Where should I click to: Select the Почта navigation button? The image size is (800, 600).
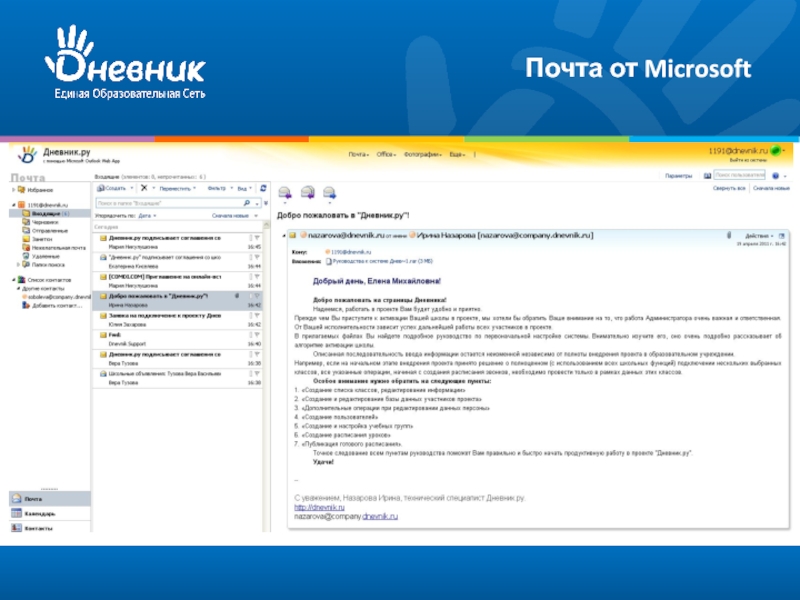tap(49, 498)
